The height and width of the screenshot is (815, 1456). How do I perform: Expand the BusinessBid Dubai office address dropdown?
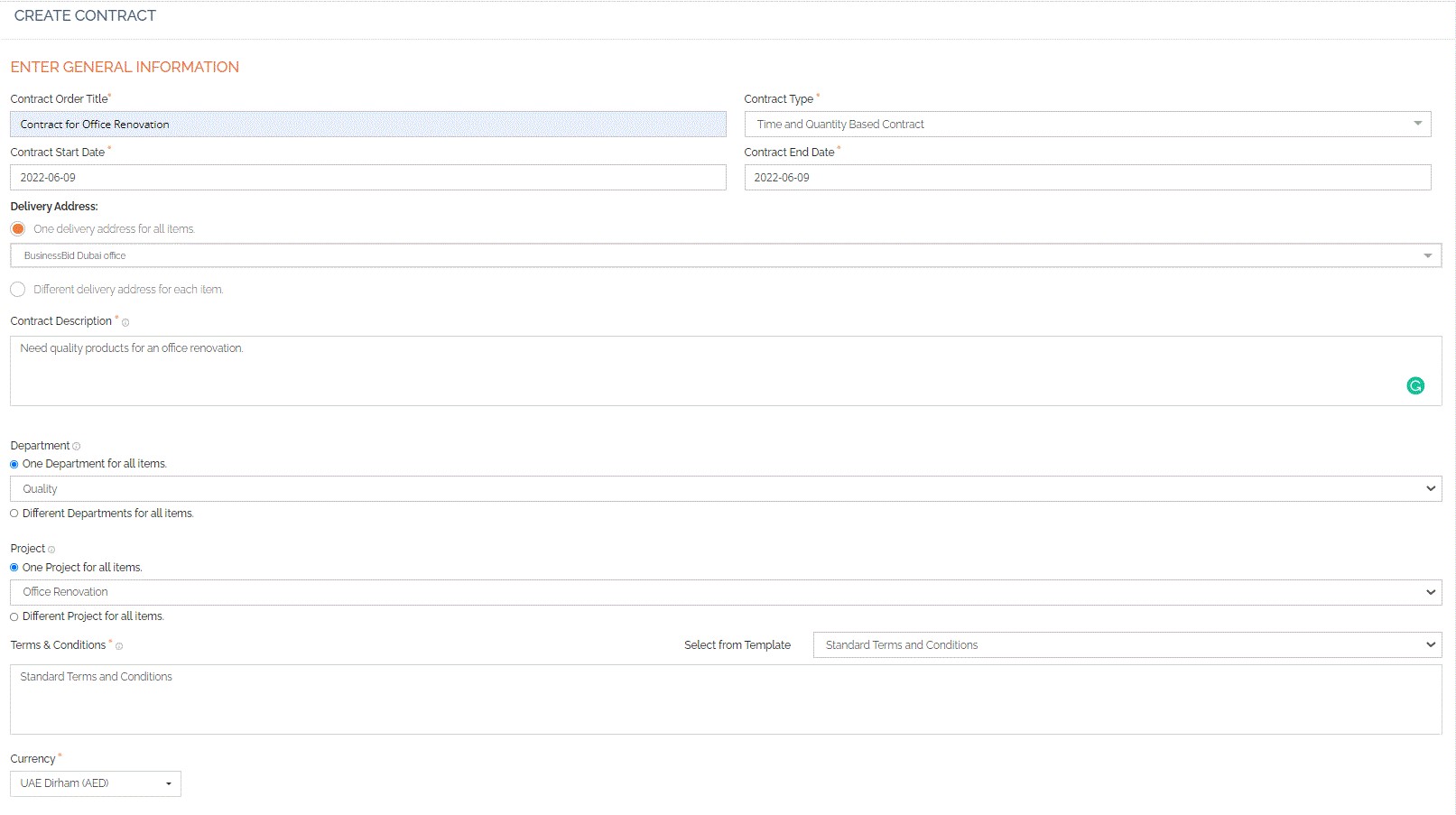point(726,255)
